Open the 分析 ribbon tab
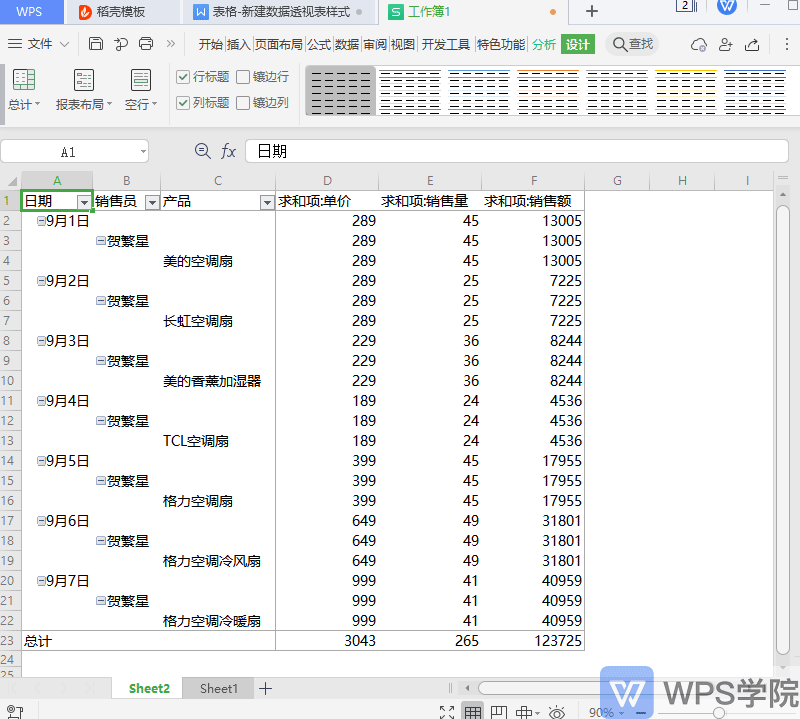This screenshot has width=800, height=719. pos(544,44)
